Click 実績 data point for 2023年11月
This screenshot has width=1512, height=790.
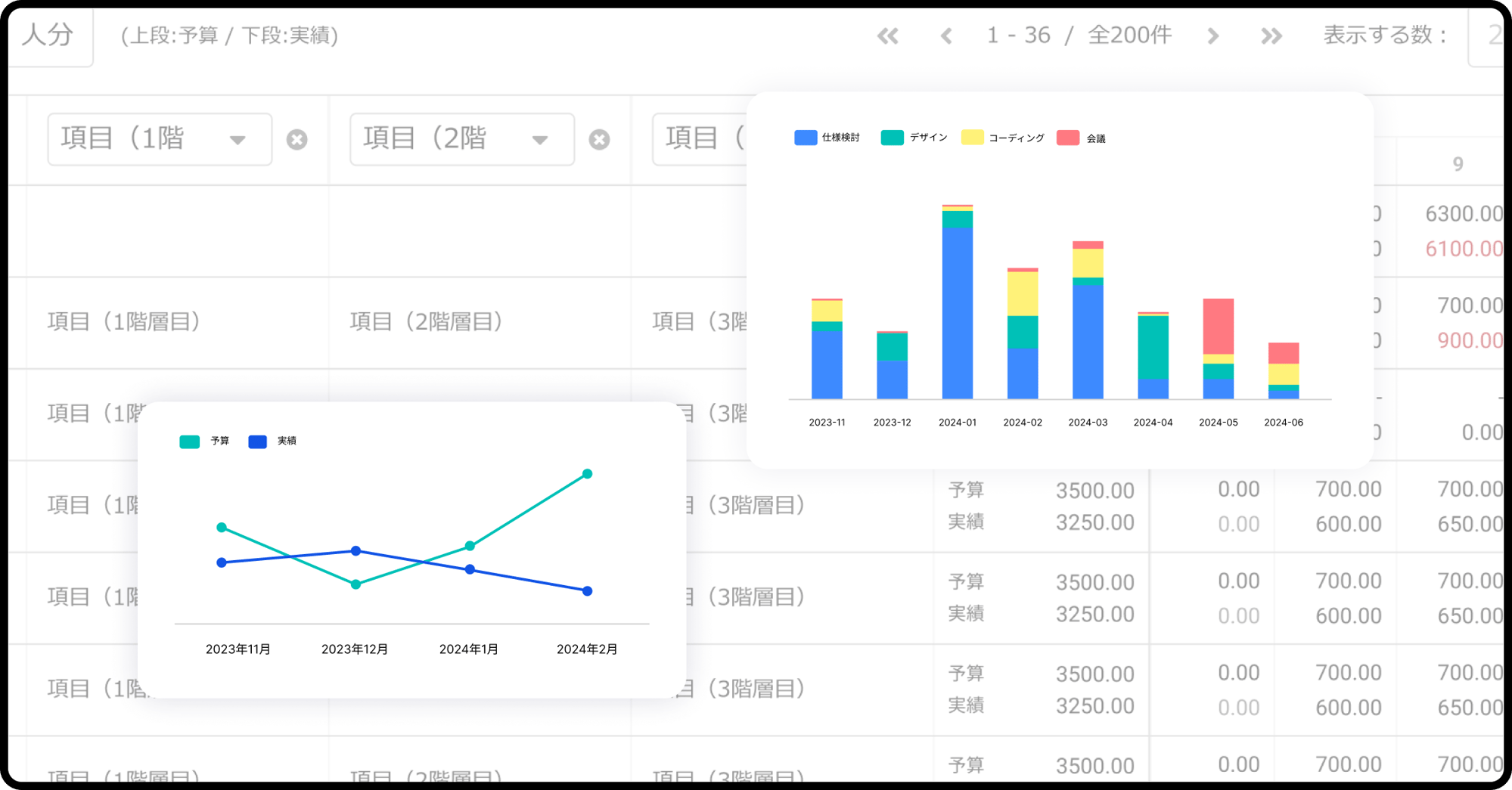click(x=222, y=562)
